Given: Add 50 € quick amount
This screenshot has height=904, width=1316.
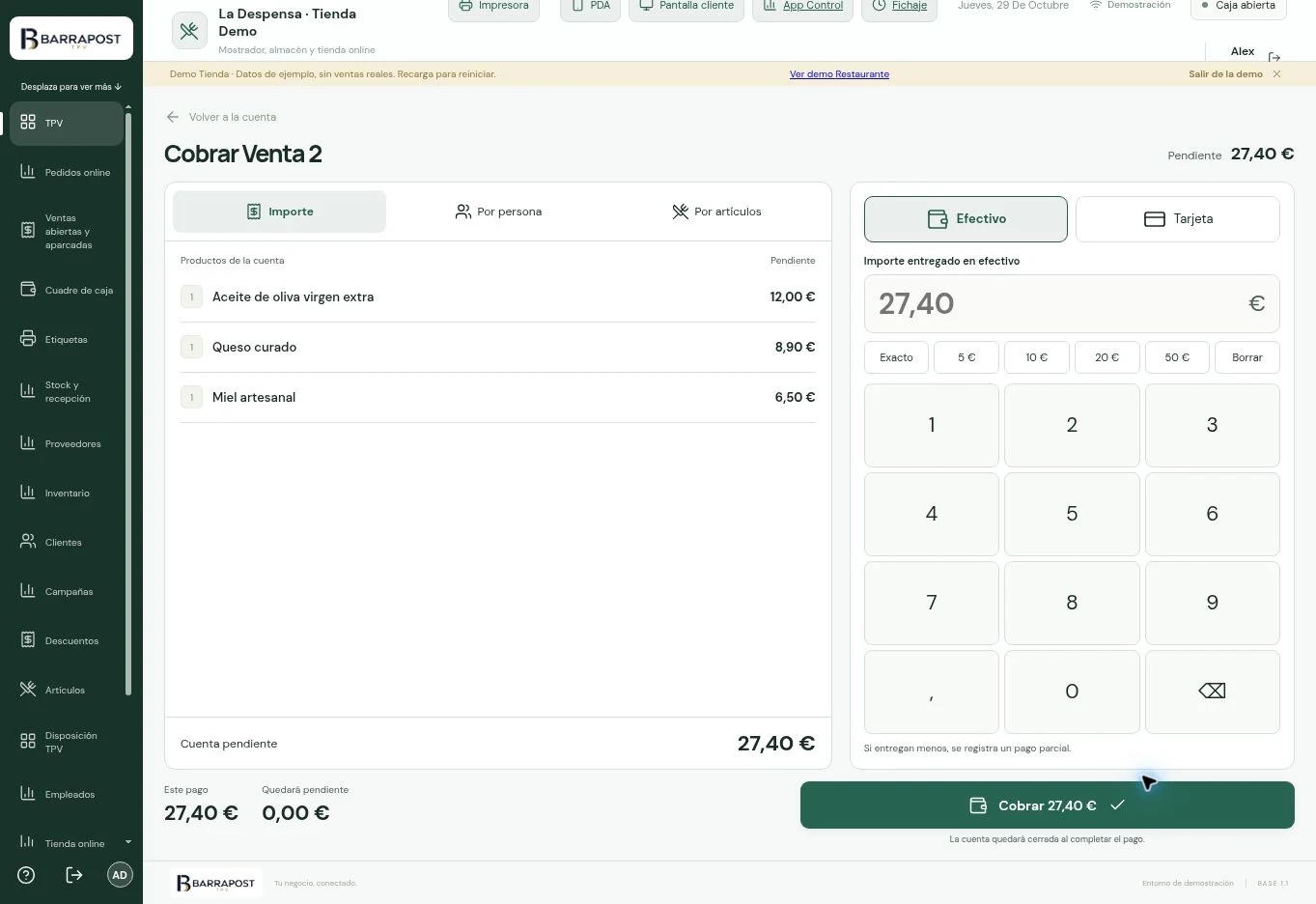Looking at the screenshot, I should coord(1177,357).
